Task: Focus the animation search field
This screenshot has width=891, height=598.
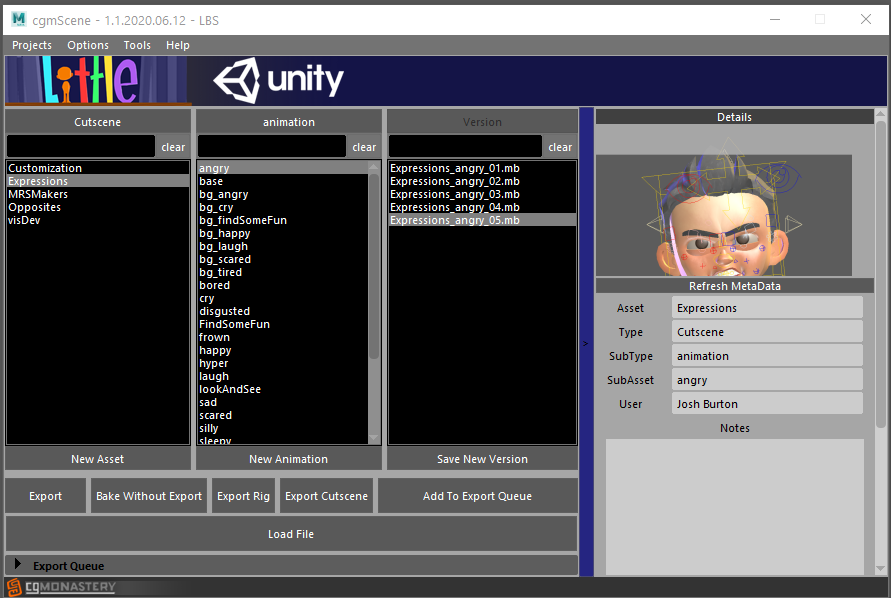Action: (x=272, y=146)
